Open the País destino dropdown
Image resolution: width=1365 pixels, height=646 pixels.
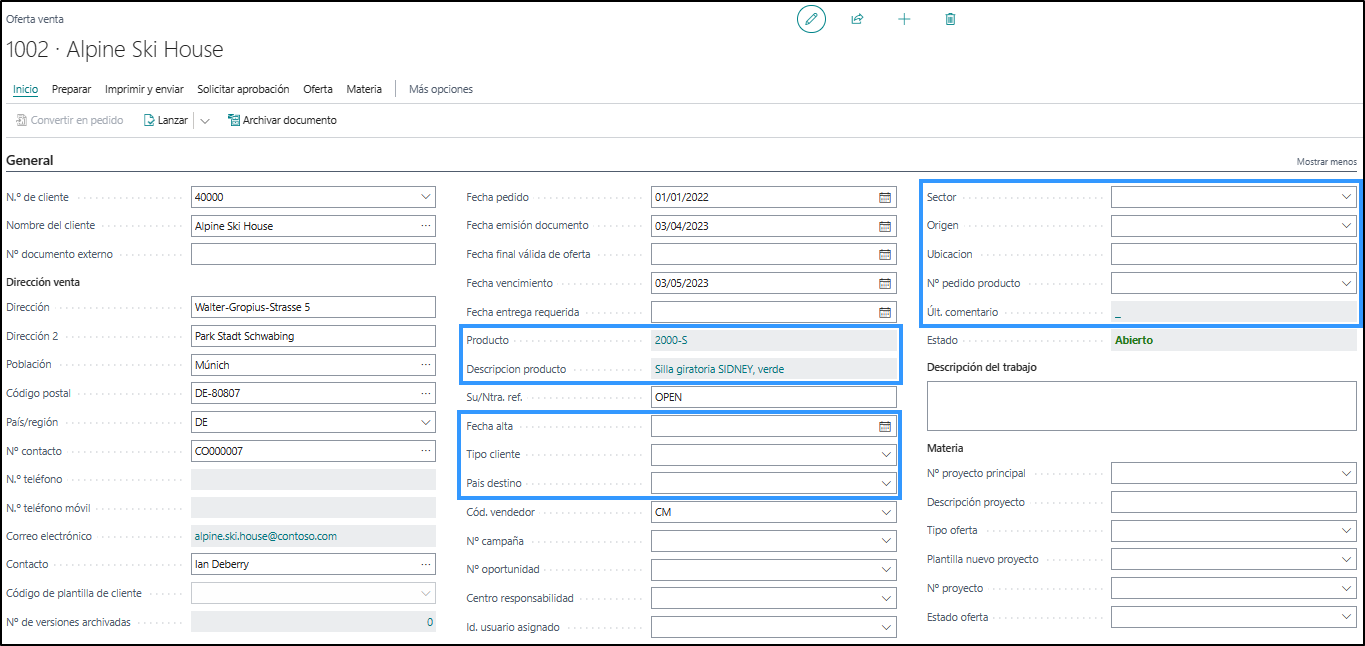point(886,484)
